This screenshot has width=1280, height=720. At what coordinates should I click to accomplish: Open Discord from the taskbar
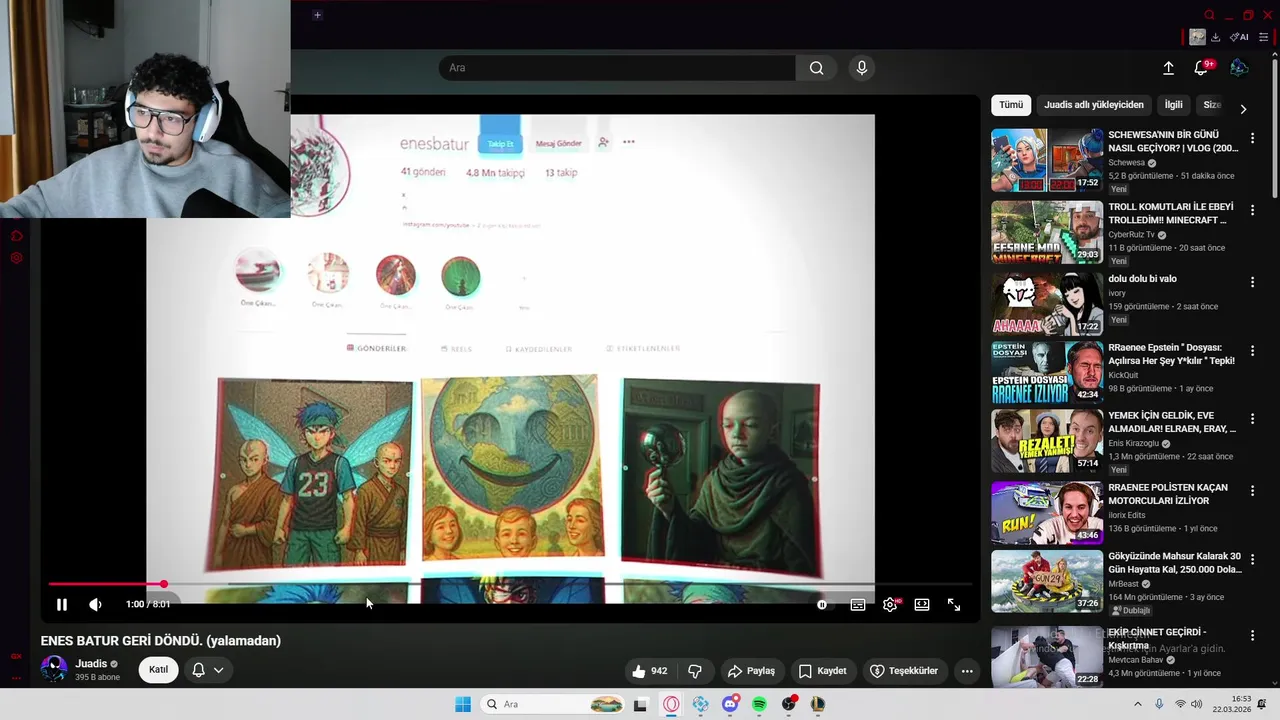coord(730,704)
